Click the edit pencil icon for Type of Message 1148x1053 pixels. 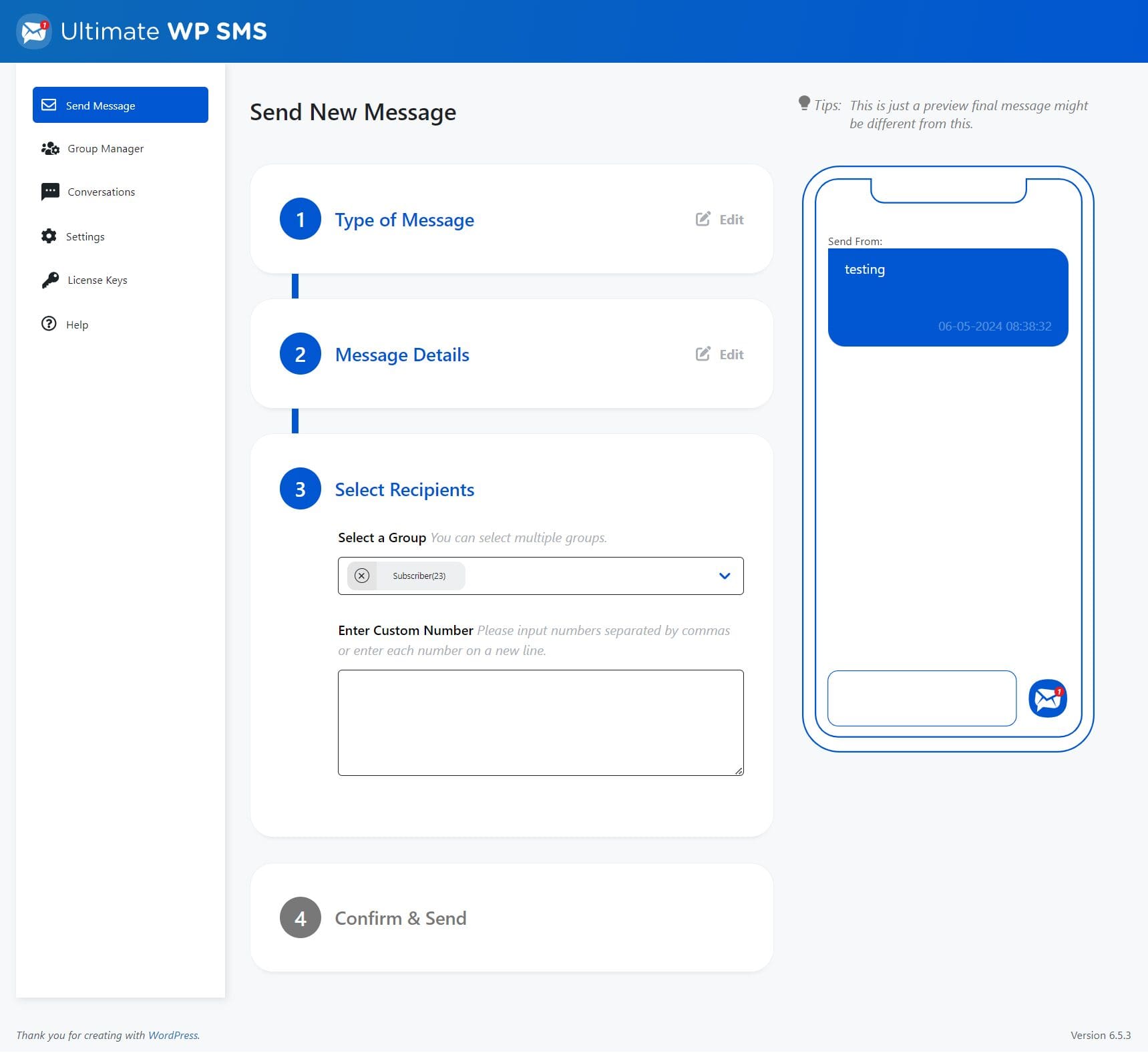[703, 219]
